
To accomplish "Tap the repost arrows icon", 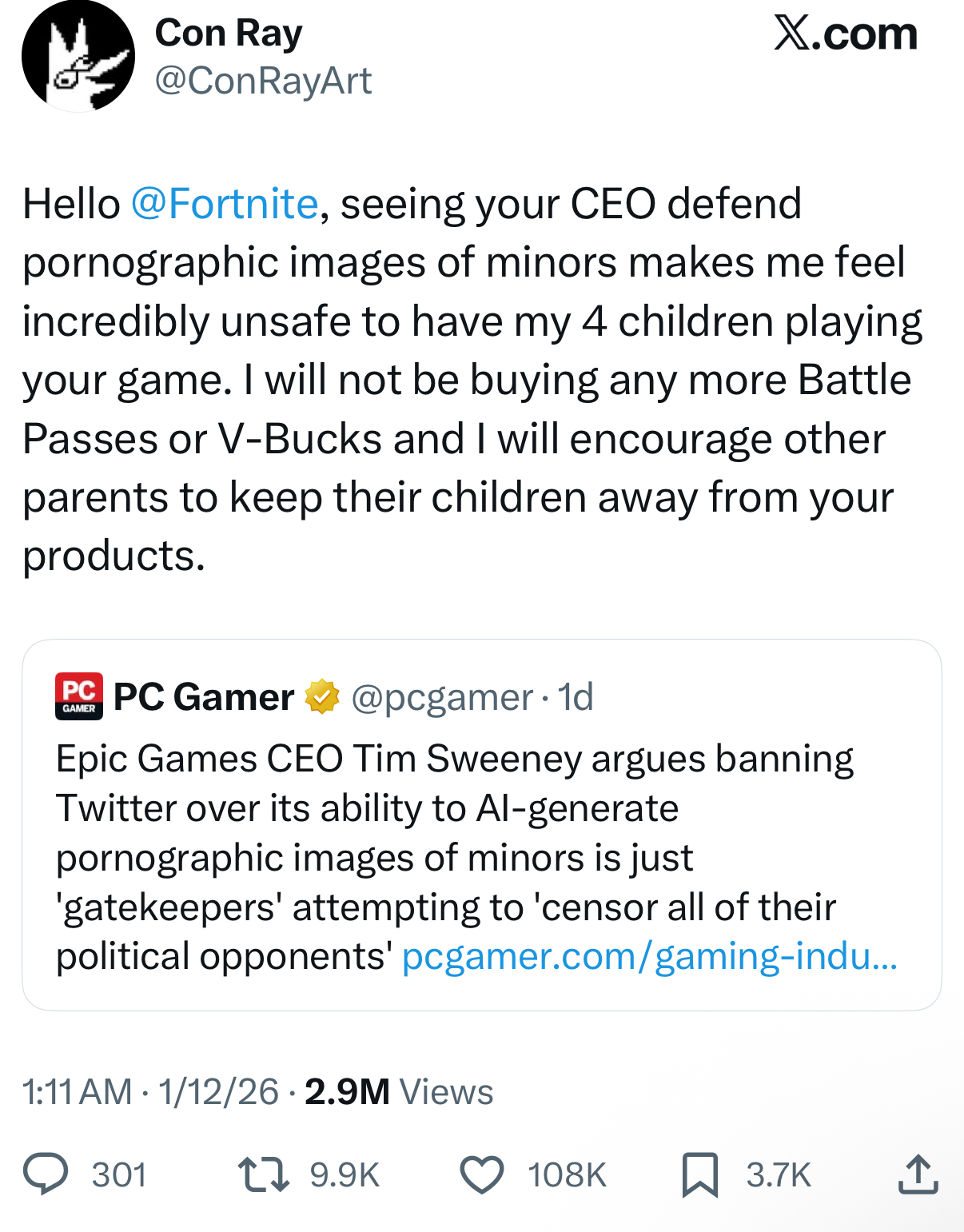I will 263,1174.
